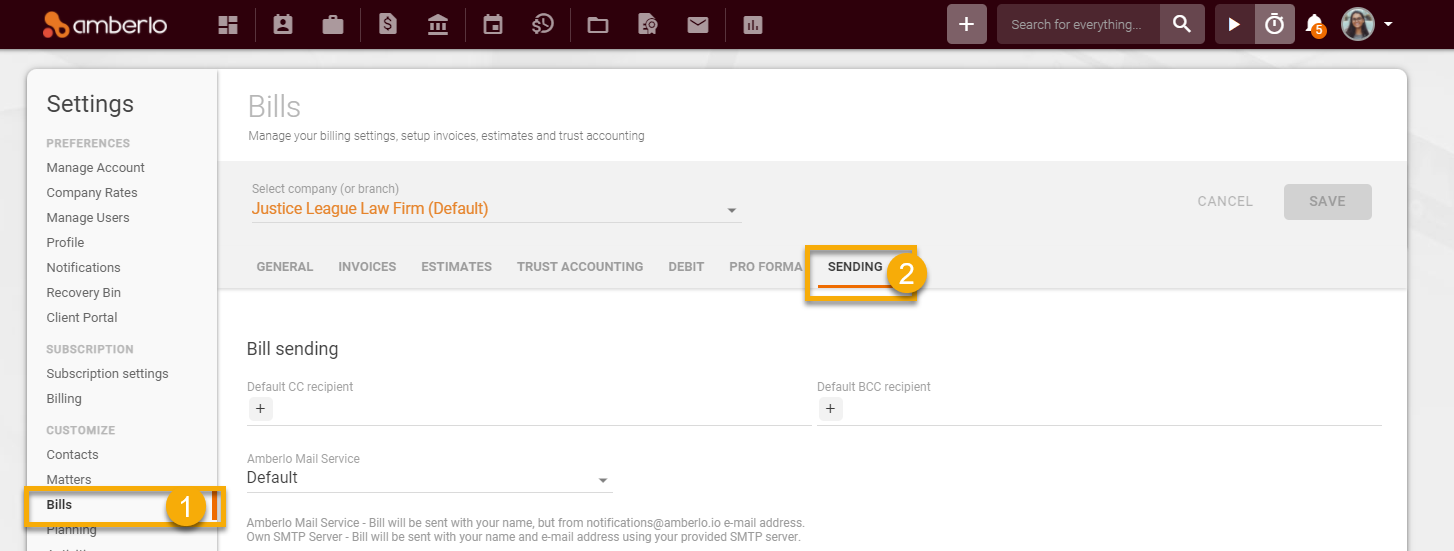Open the Select company dropdown

pos(495,209)
